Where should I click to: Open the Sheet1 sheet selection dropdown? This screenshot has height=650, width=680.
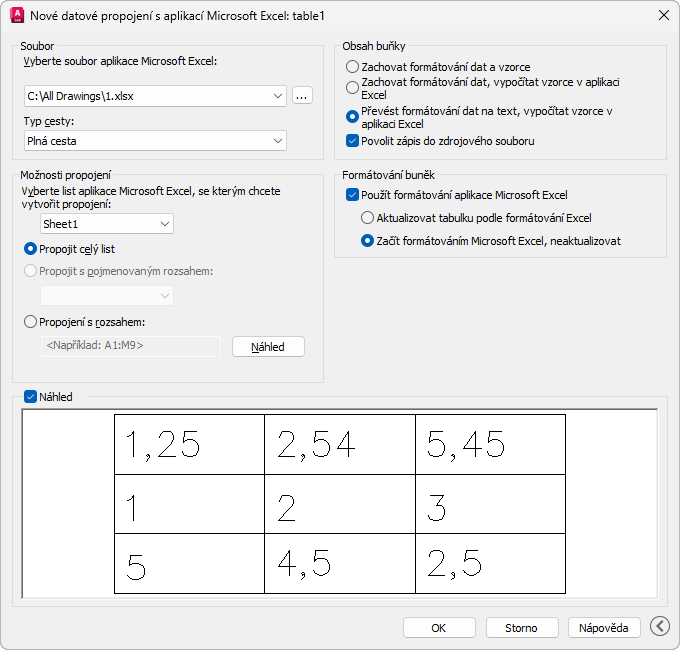coord(107,224)
